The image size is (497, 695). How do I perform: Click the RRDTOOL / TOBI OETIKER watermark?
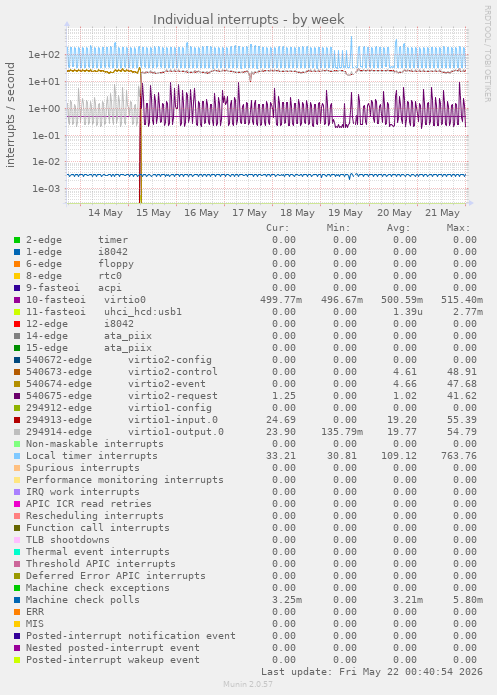pos(487,54)
